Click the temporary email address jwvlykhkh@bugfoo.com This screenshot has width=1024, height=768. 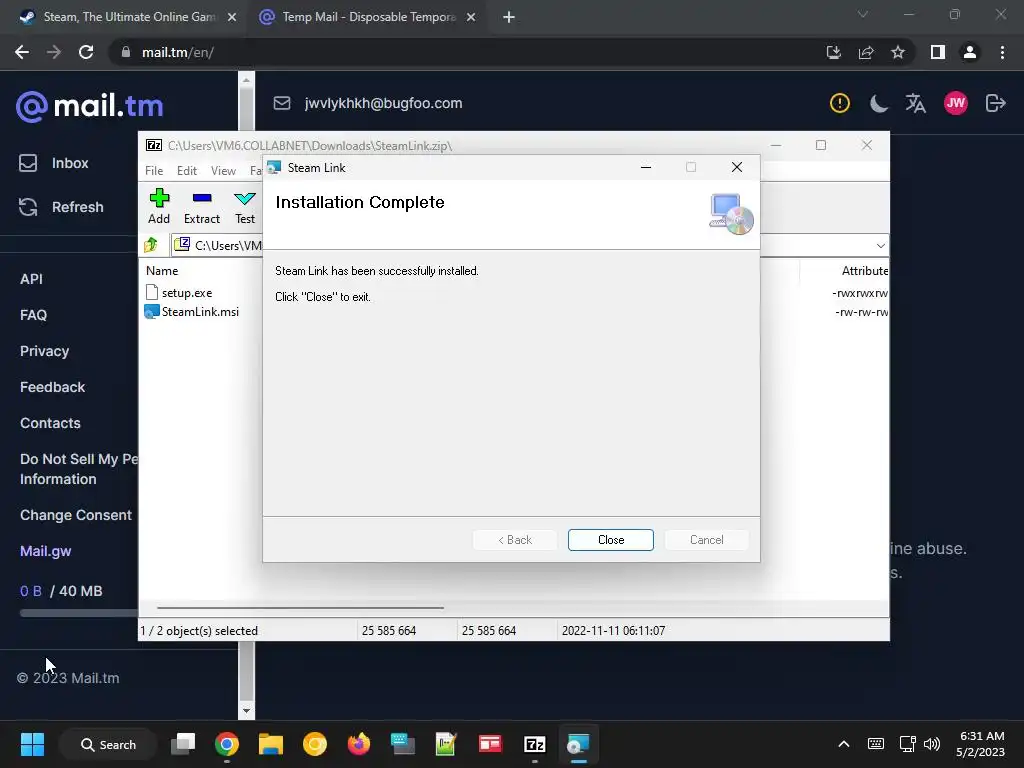(x=383, y=103)
